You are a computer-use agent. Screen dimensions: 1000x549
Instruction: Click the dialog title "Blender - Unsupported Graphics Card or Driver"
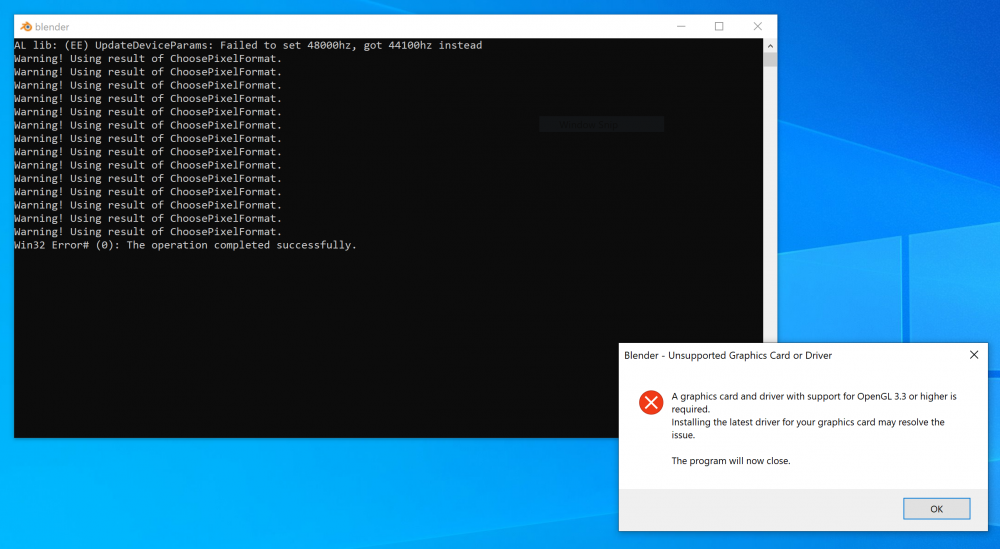tap(728, 355)
